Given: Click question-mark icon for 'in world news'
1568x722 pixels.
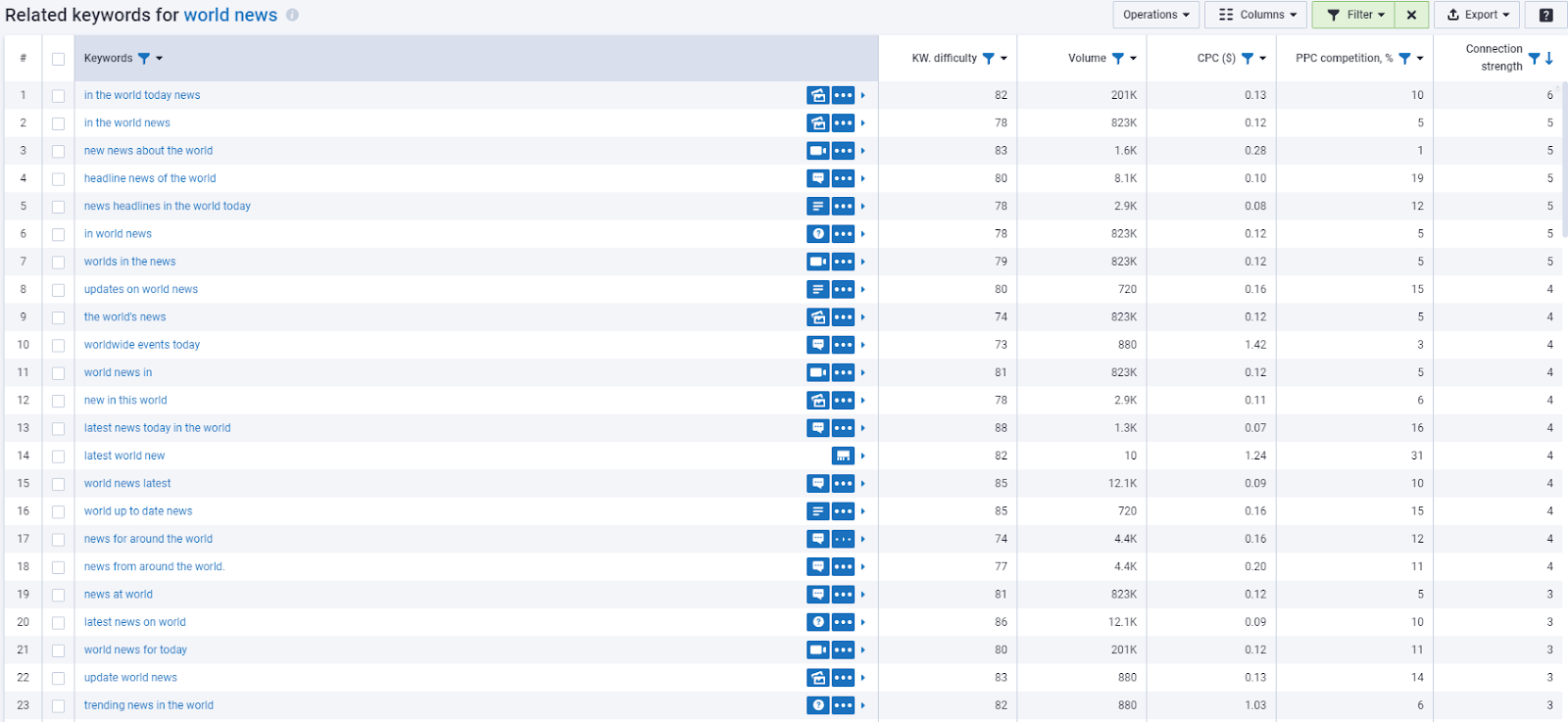Looking at the screenshot, I should [818, 234].
